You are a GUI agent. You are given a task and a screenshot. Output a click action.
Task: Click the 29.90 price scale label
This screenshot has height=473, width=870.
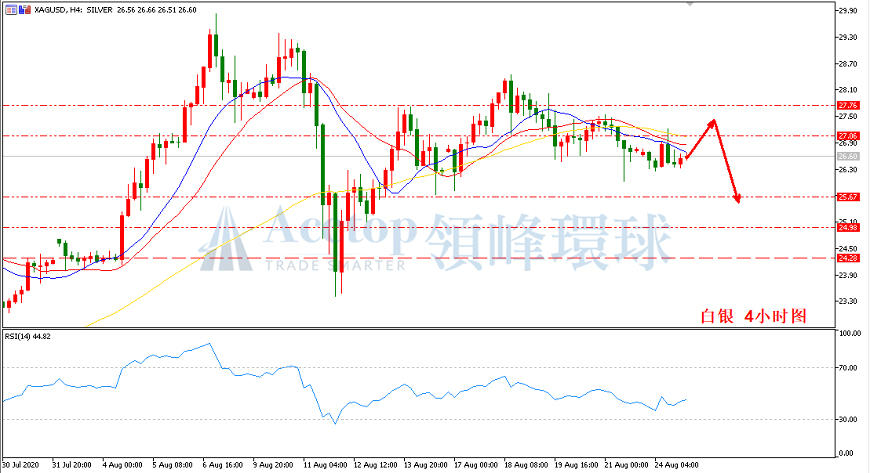pos(848,10)
